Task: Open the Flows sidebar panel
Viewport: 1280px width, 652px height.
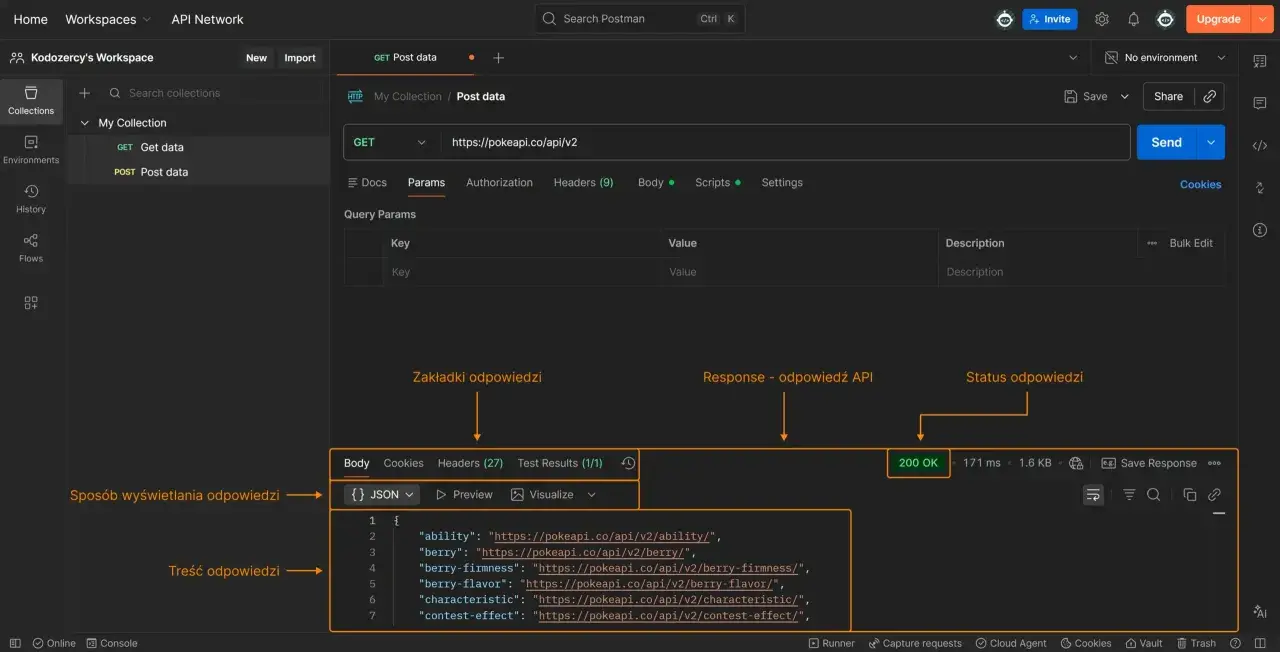Action: click(x=31, y=248)
